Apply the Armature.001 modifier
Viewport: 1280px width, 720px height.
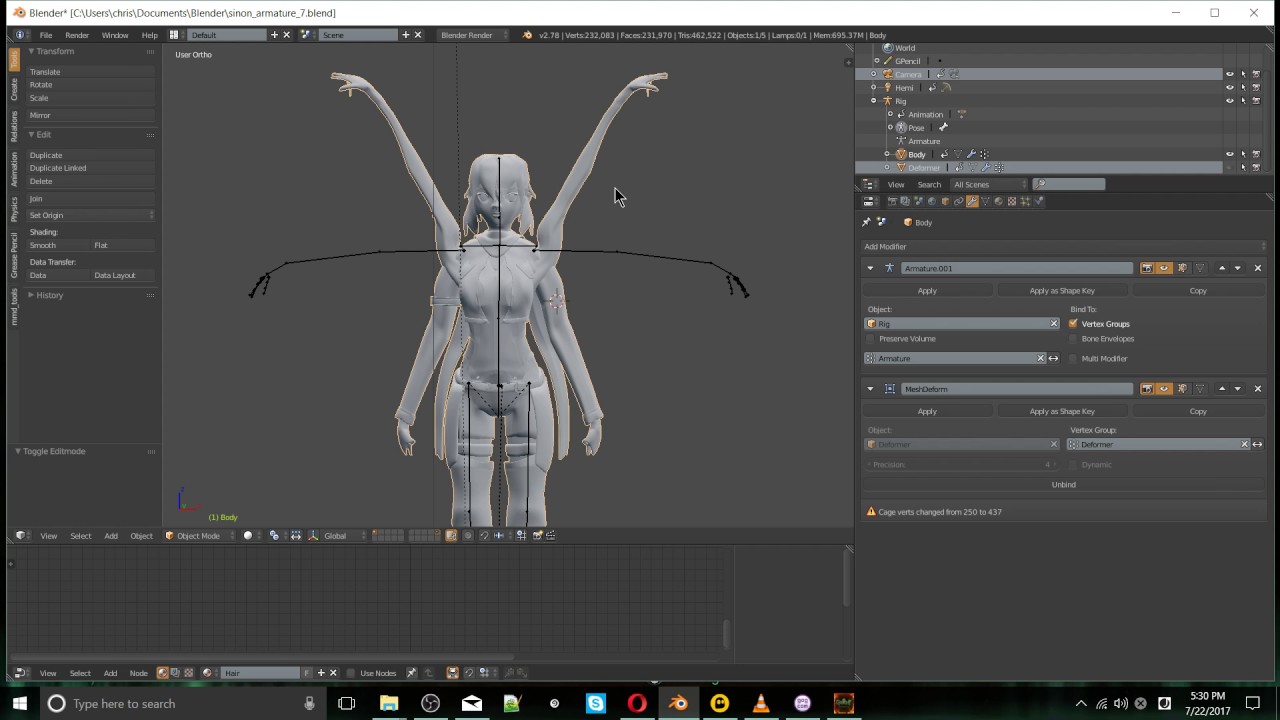coord(927,291)
